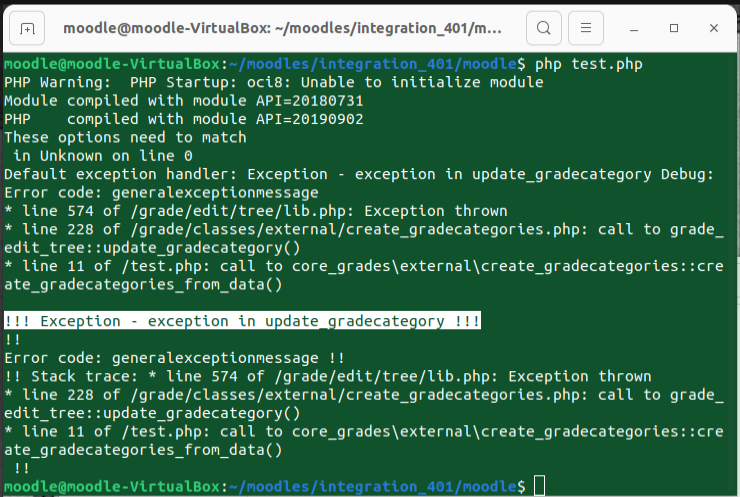Click the 'php test.php' command text
740x497 pixels.
[589, 64]
